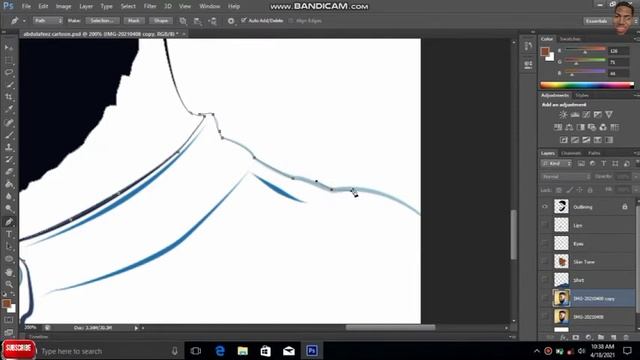Open the Layer menu
Viewport: 640px width, 360px height.
click(x=86, y=6)
